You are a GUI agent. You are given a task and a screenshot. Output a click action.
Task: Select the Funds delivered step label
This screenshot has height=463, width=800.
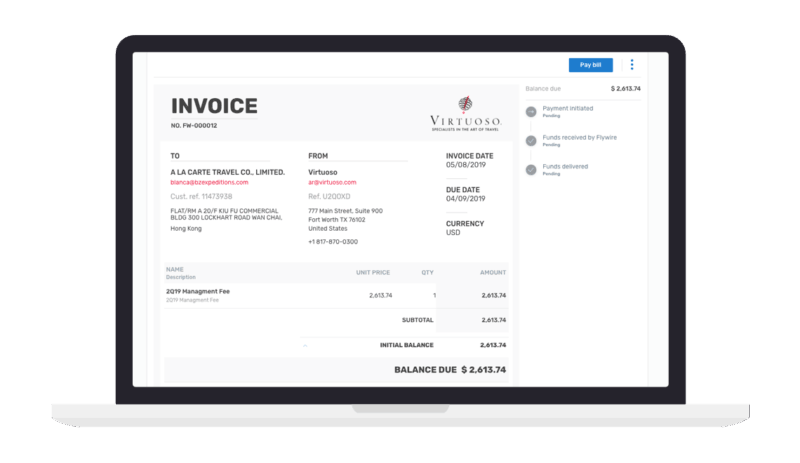point(565,166)
